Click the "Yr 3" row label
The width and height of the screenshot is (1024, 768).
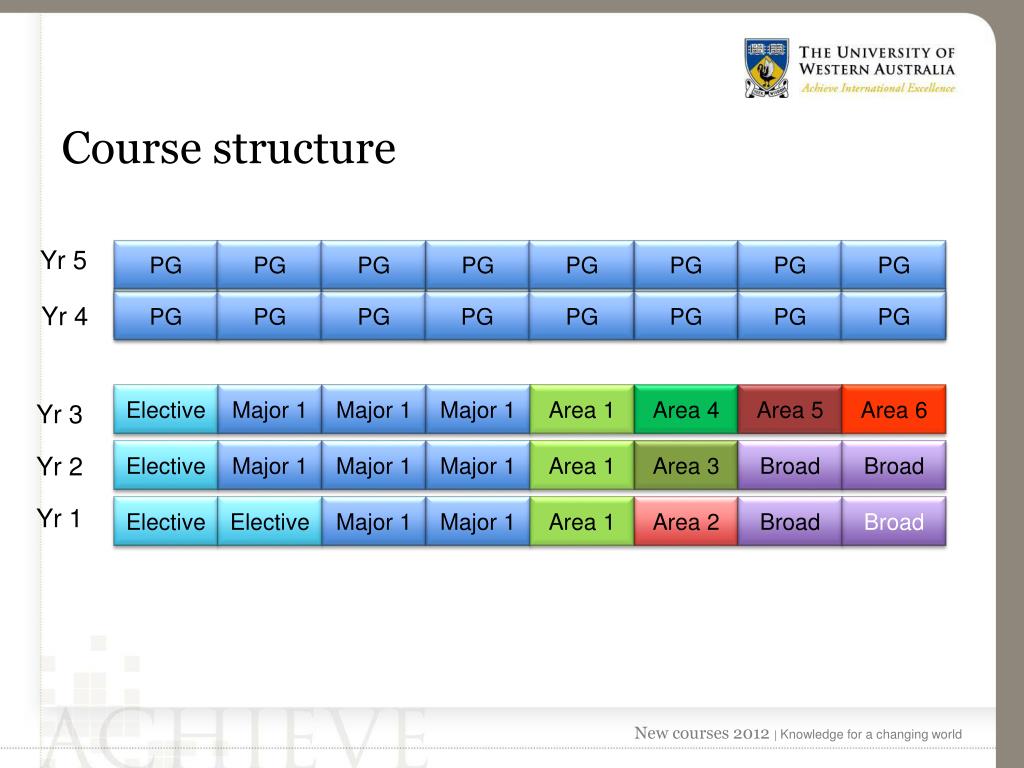tap(59, 414)
